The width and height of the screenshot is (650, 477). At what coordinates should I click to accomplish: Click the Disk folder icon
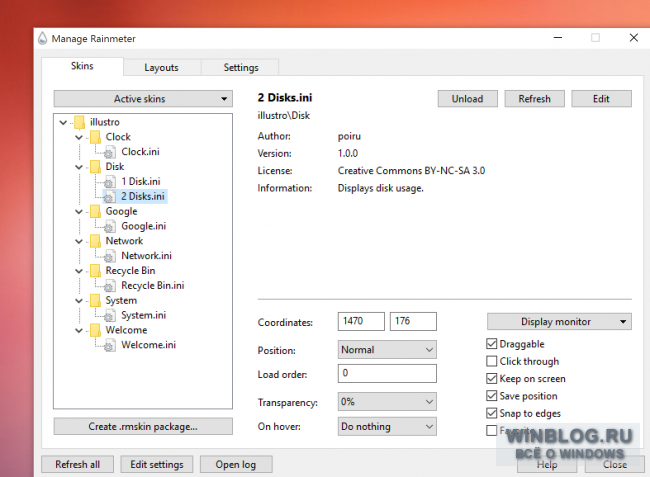click(95, 167)
